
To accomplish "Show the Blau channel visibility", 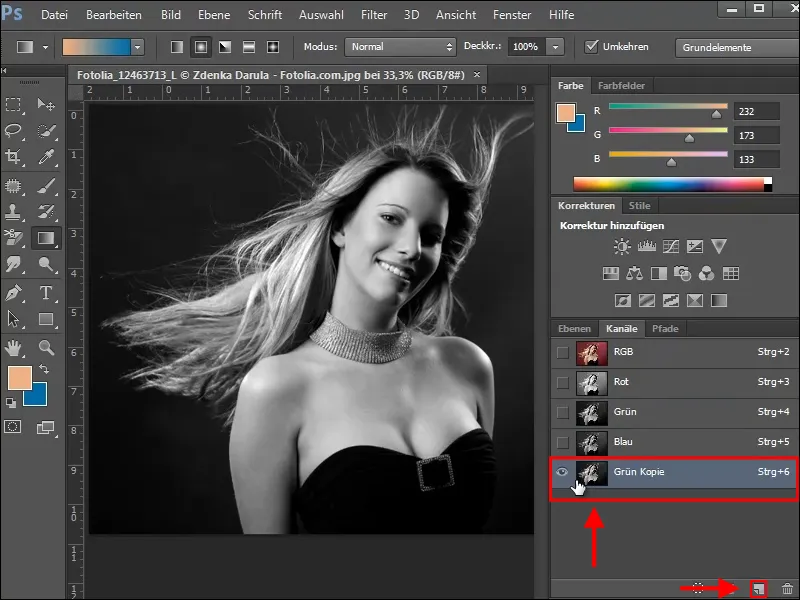I will [x=562, y=442].
